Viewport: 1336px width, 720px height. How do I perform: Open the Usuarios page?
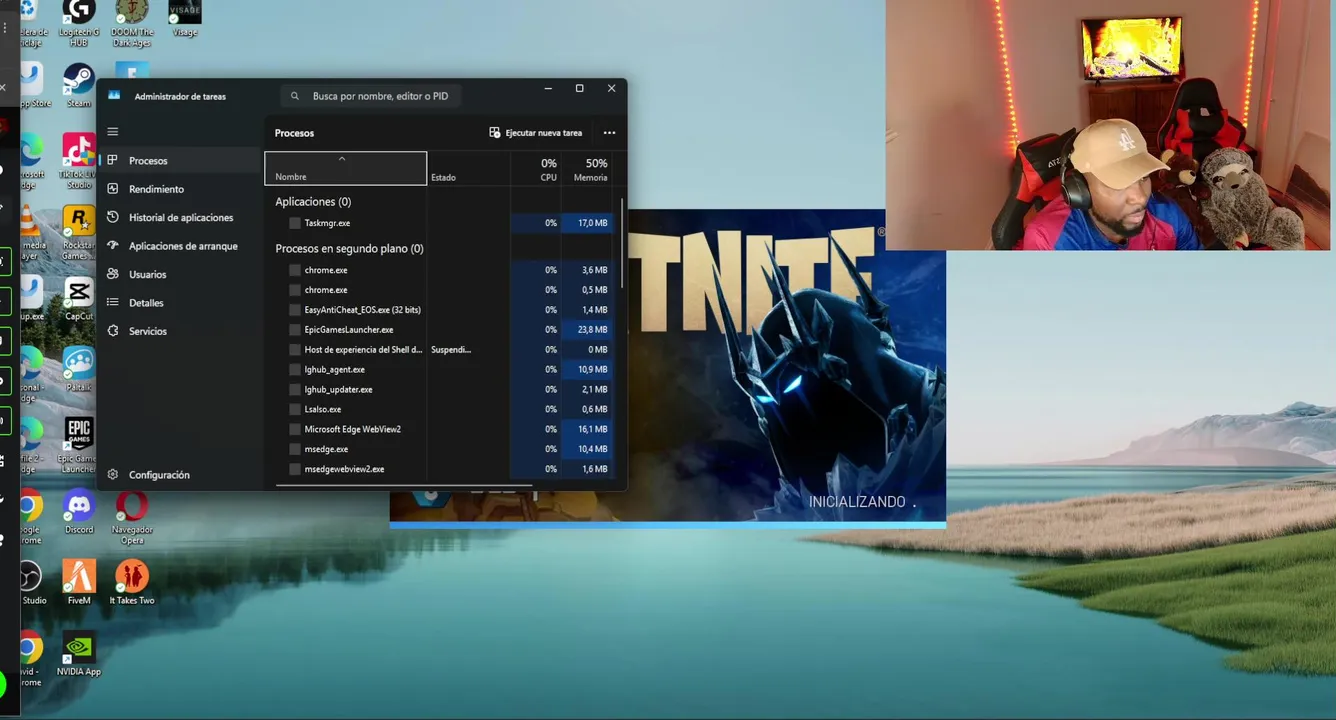[x=179, y=274]
